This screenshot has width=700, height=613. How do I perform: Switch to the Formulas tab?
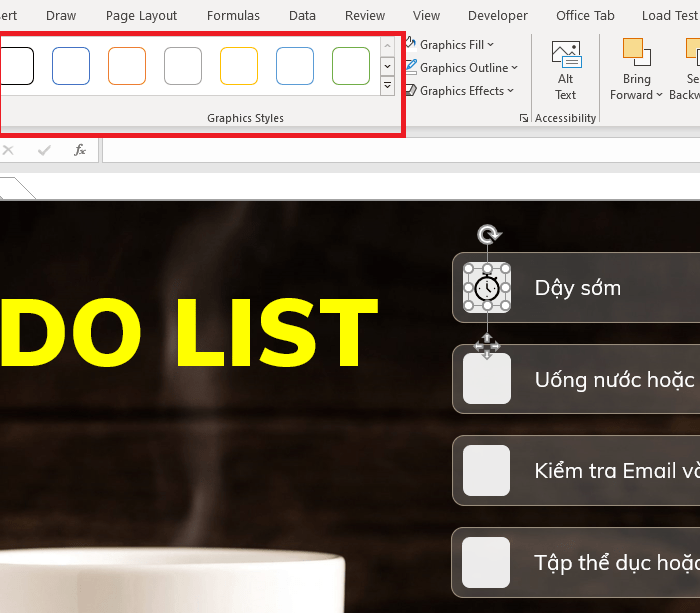pyautogui.click(x=233, y=15)
